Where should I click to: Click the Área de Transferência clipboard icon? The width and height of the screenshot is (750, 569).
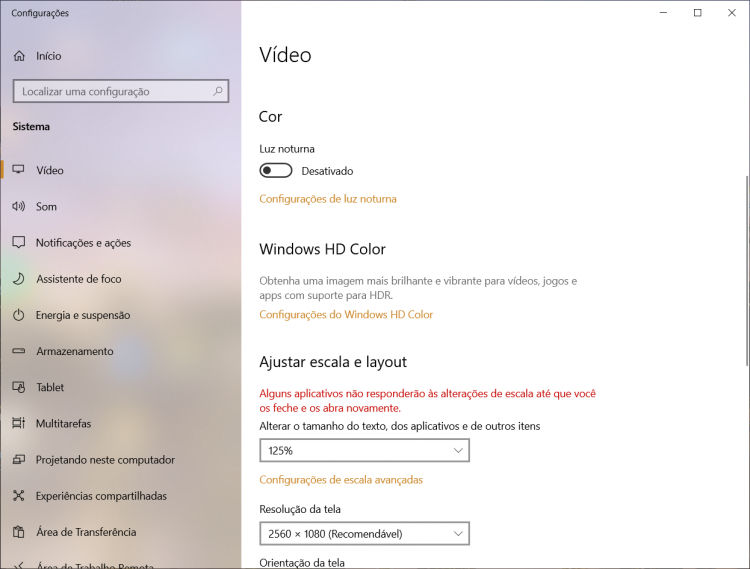click(x=19, y=532)
